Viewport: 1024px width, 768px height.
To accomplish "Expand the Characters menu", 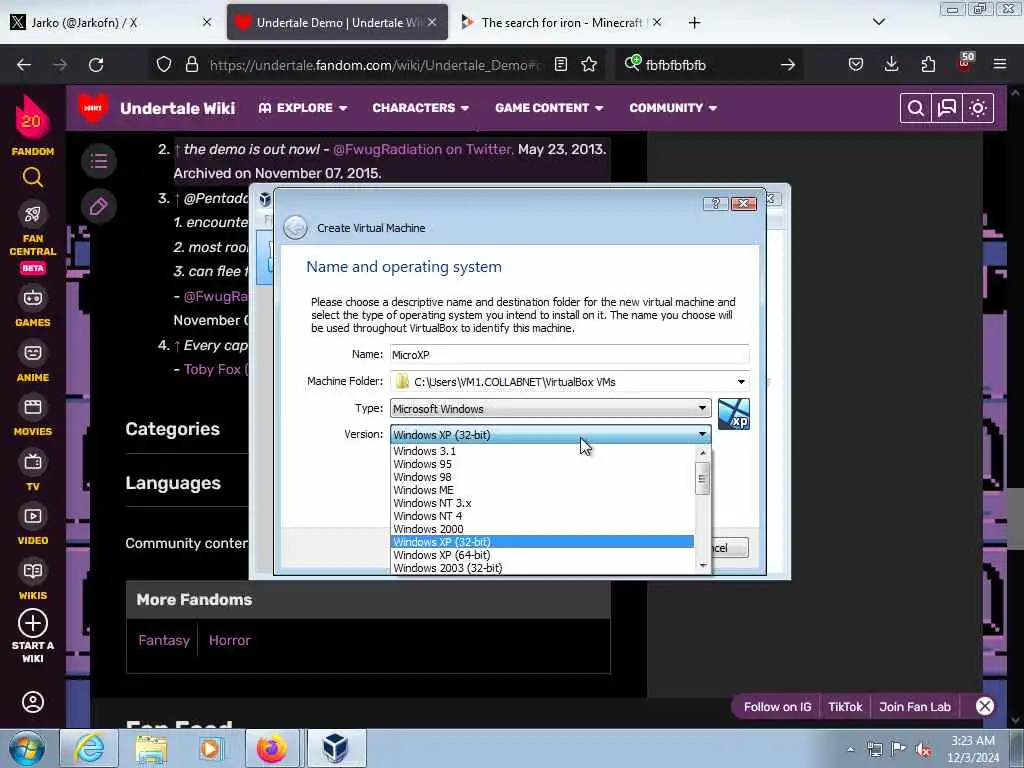I will 421,108.
